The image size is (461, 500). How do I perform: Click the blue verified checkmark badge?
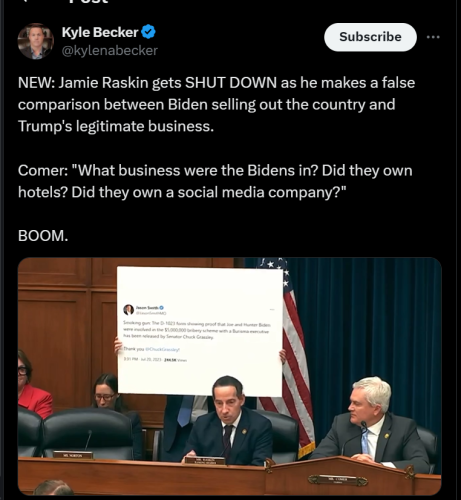pyautogui.click(x=148, y=32)
